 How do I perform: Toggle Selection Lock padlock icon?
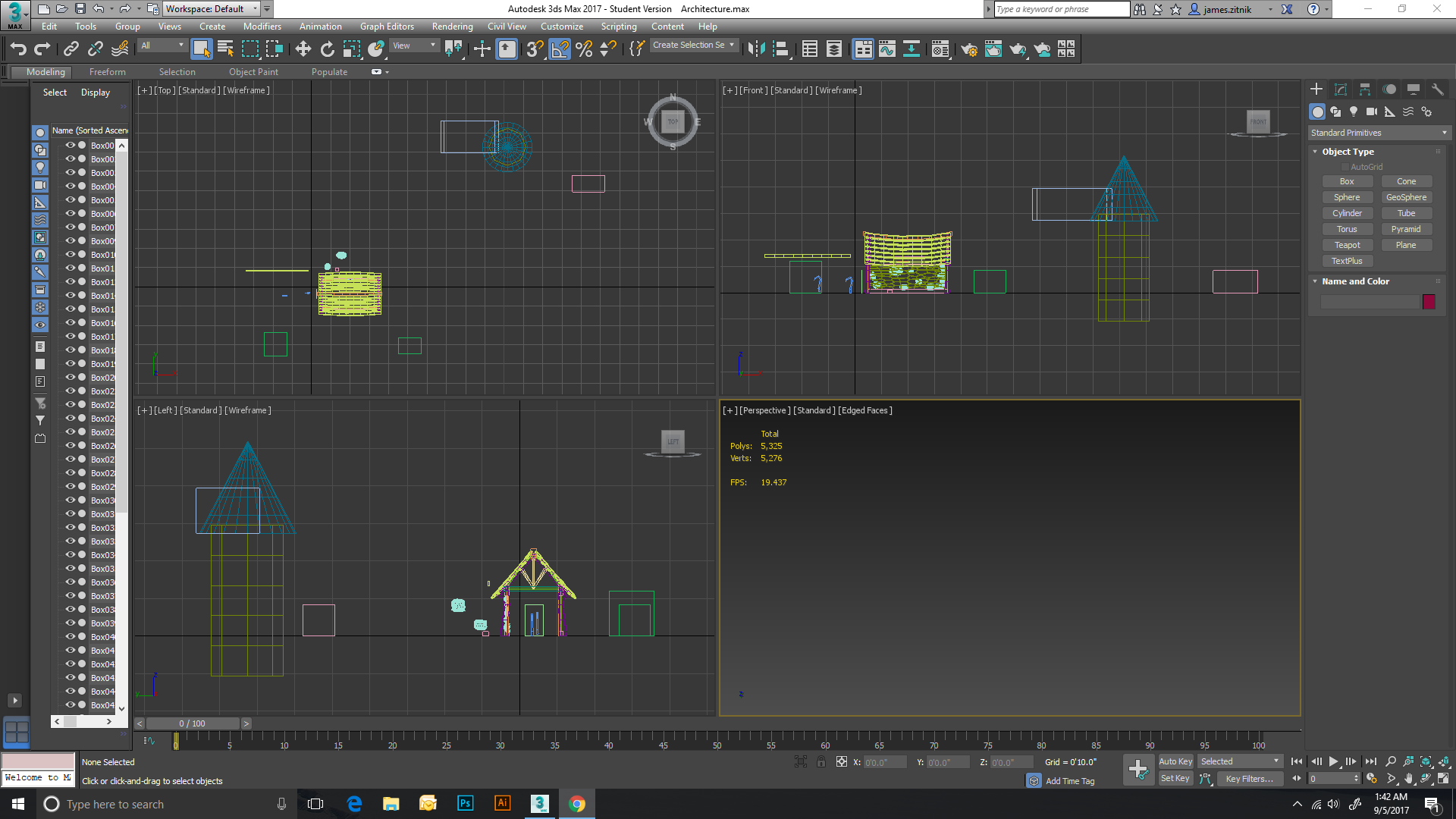[821, 761]
